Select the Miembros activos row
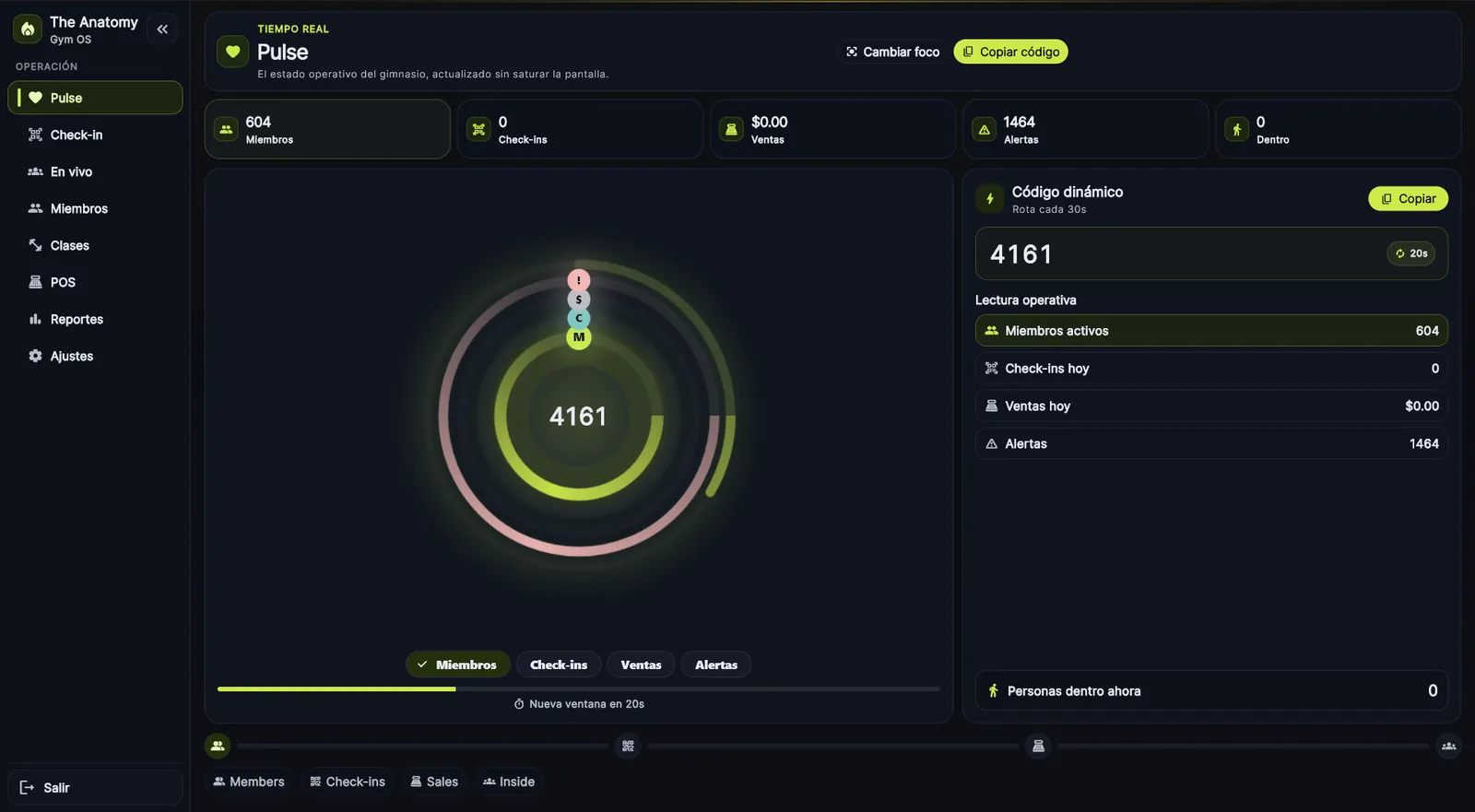 (x=1211, y=331)
